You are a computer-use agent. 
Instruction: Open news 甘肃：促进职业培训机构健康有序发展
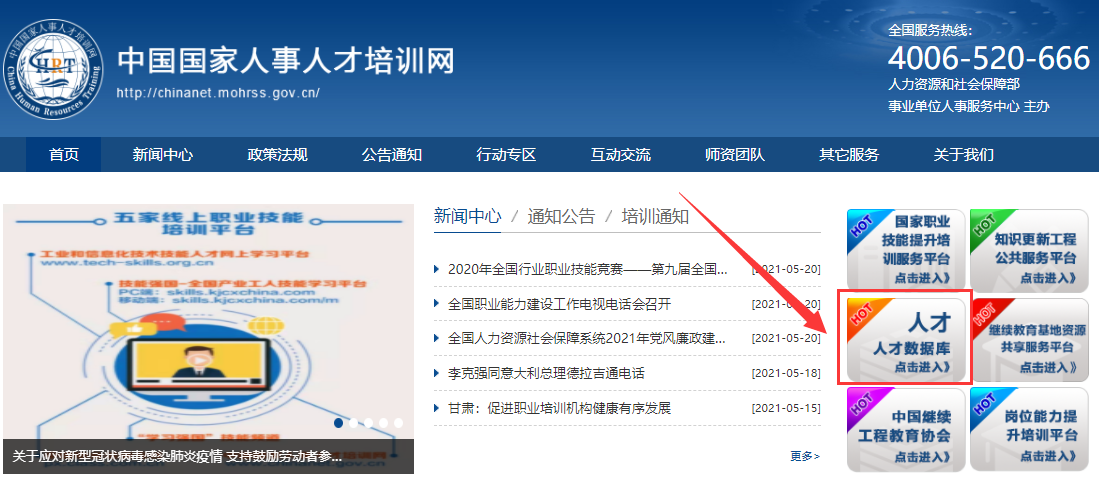pos(559,408)
